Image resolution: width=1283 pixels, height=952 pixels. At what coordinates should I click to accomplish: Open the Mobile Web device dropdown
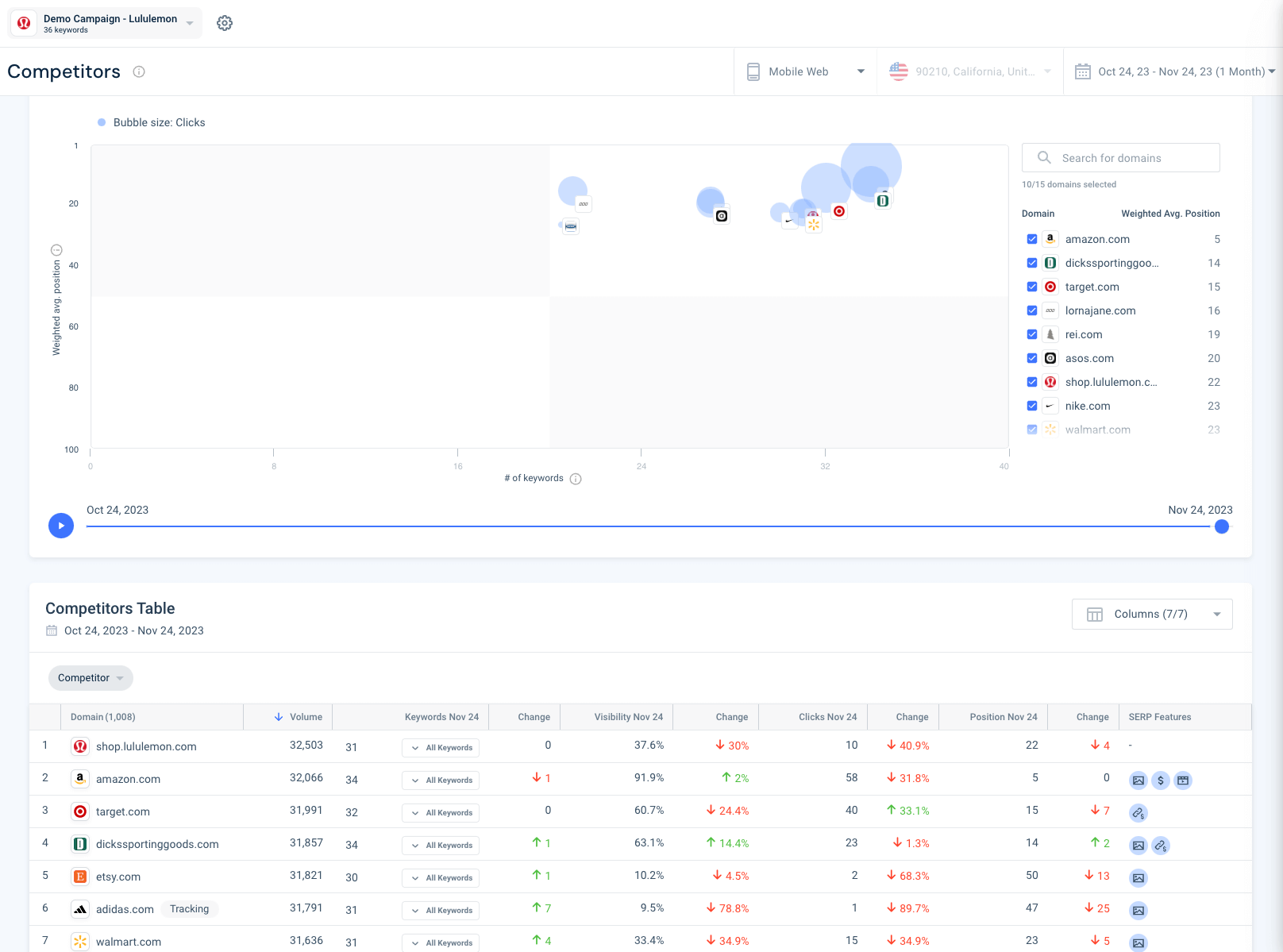point(804,71)
